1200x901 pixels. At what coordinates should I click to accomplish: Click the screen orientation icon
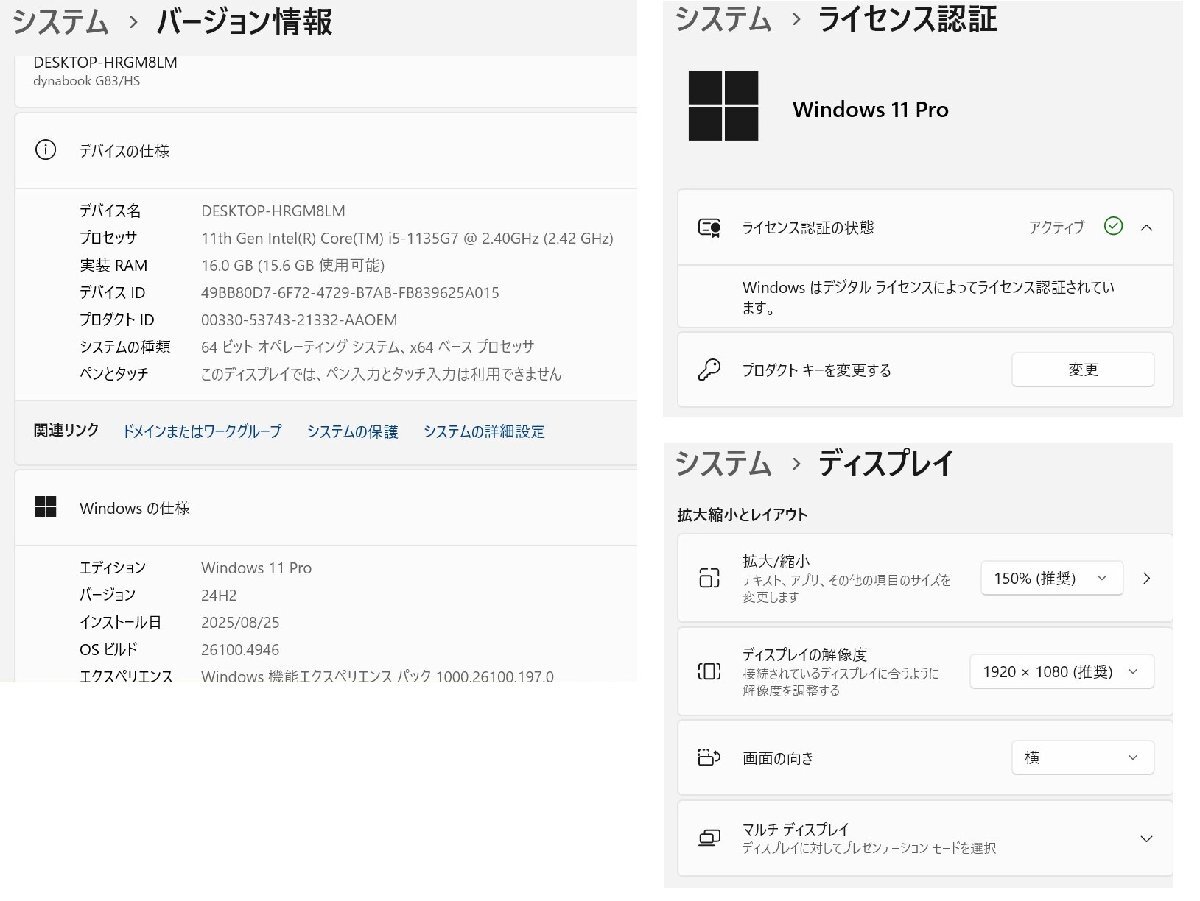(709, 757)
